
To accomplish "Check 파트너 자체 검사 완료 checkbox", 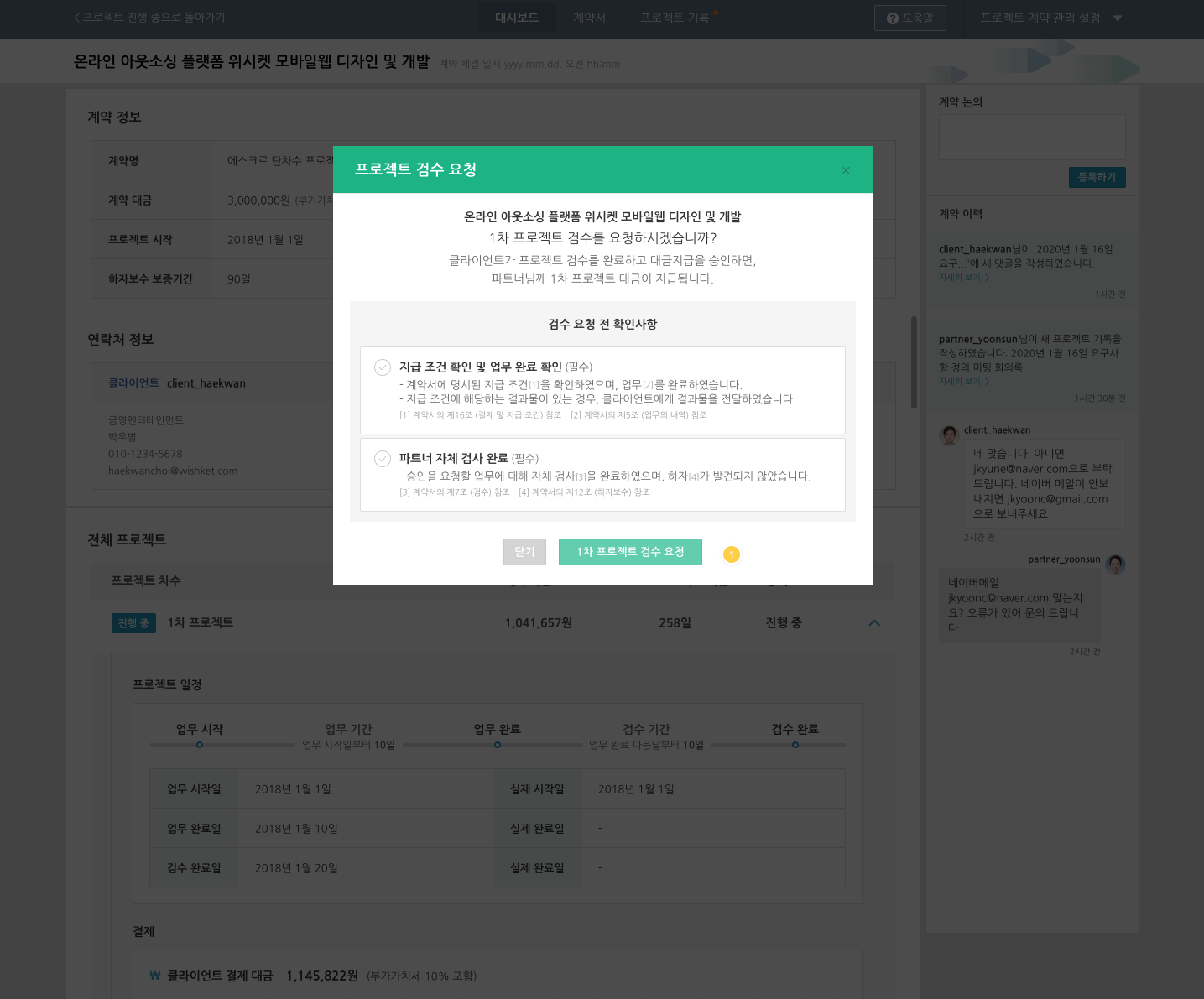I will [x=383, y=459].
